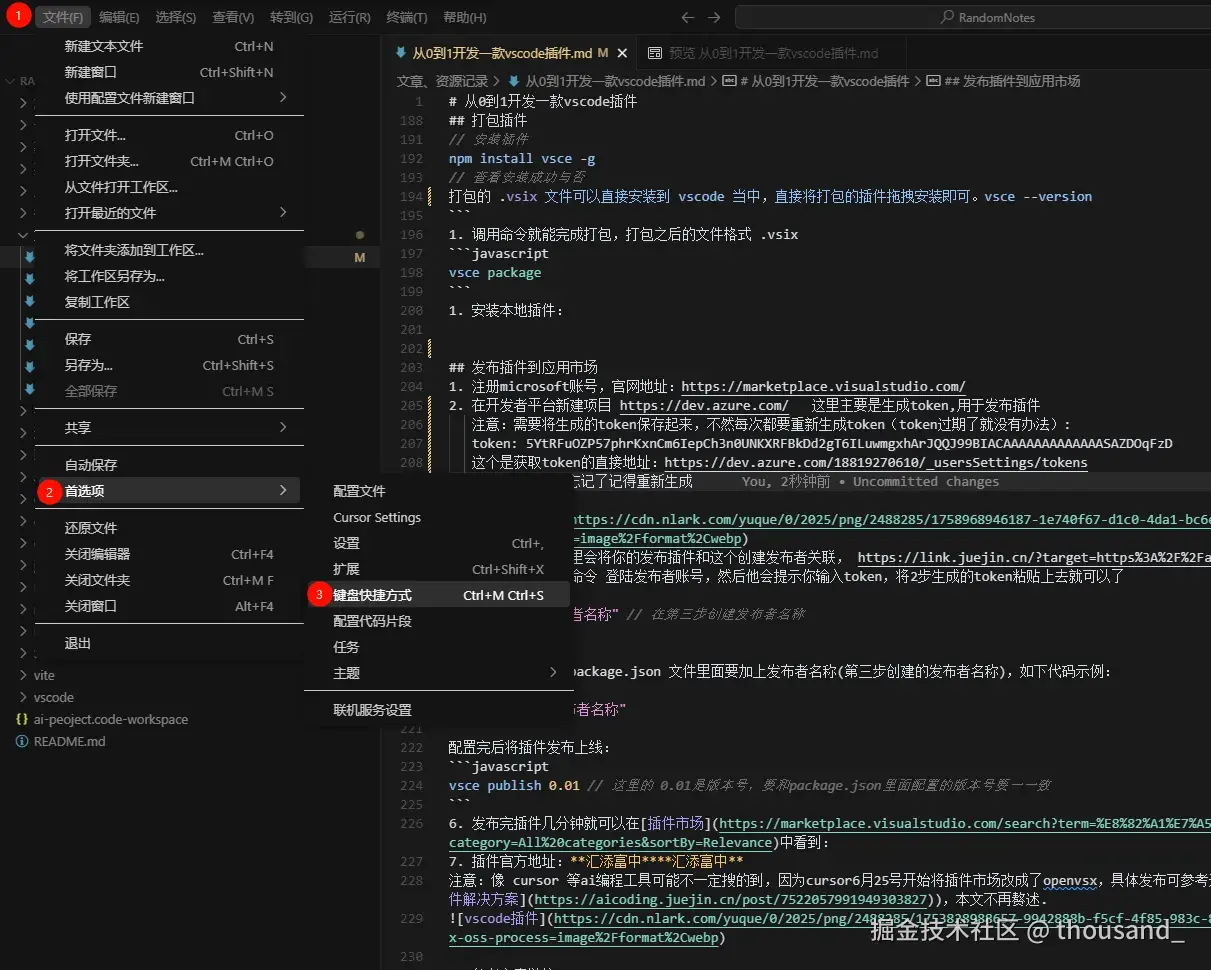The height and width of the screenshot is (970, 1211).
Task: Click the back navigation arrow in title bar
Action: pyautogui.click(x=688, y=16)
